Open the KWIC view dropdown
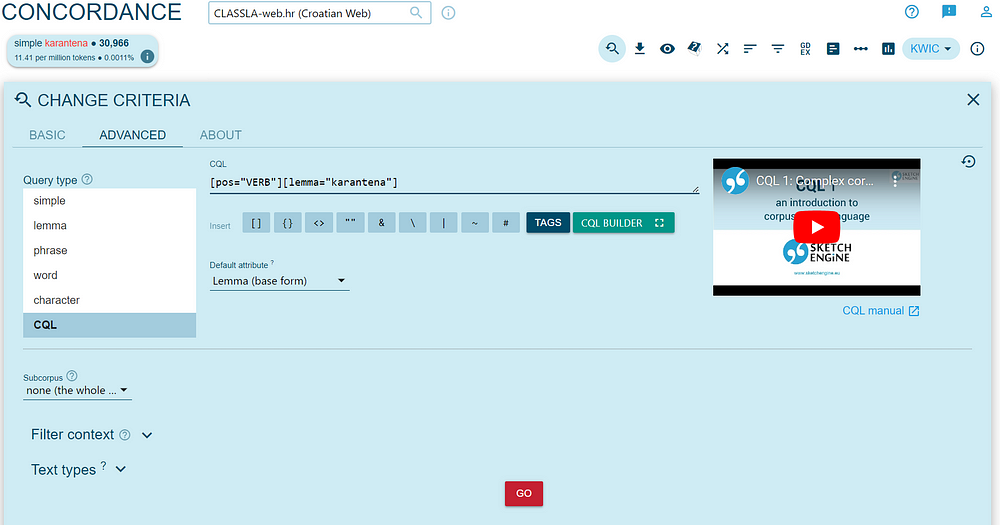This screenshot has height=525, width=1000. [x=930, y=48]
